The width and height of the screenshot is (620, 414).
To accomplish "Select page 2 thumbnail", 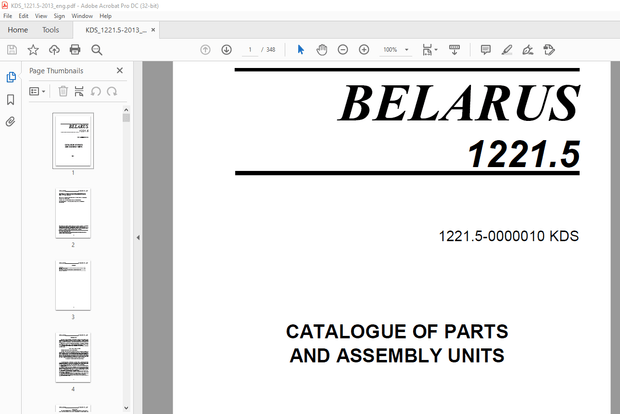I will click(73, 214).
